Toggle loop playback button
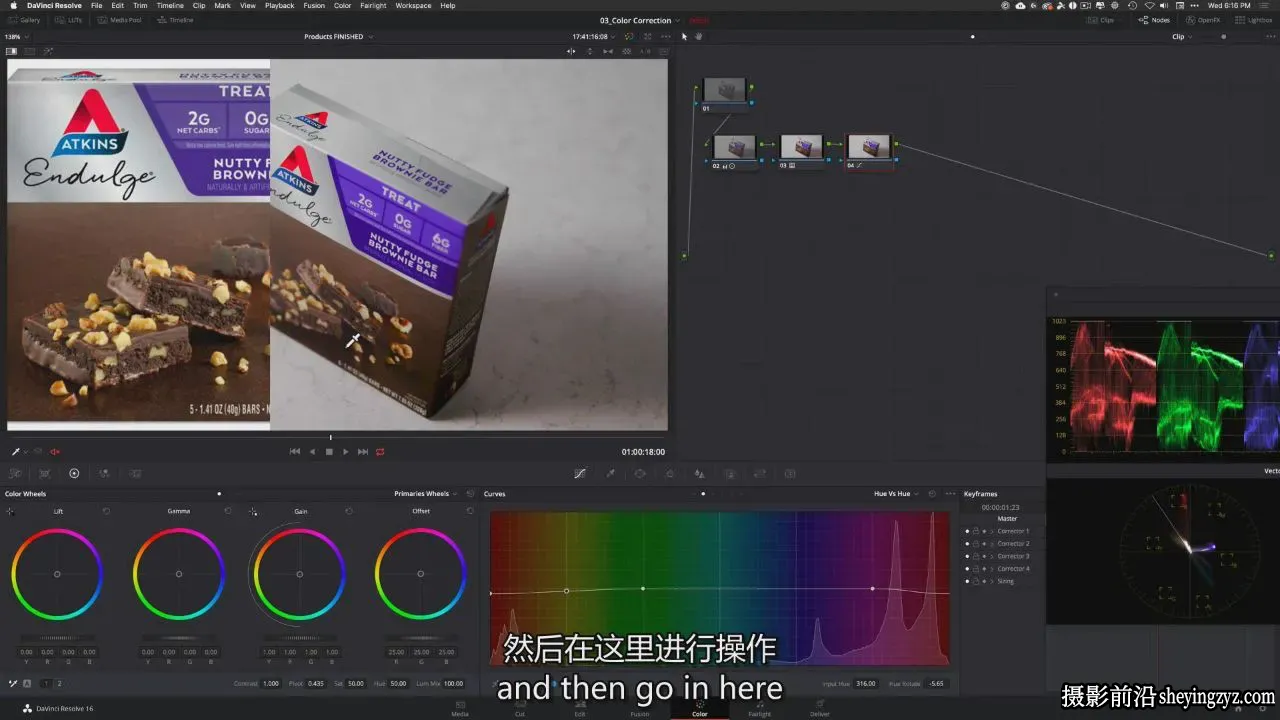1280x720 pixels. tap(380, 452)
